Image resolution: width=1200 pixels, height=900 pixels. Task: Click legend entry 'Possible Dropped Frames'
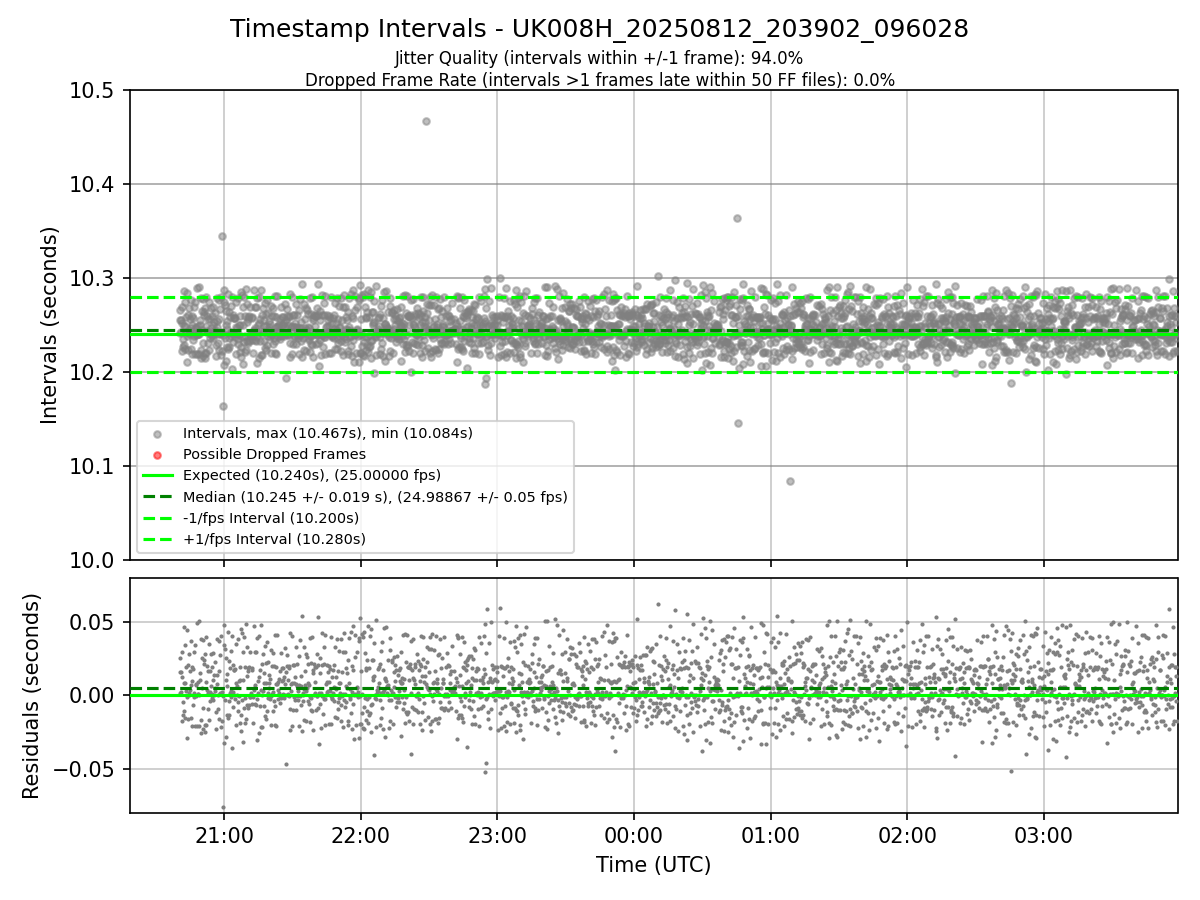click(x=274, y=454)
